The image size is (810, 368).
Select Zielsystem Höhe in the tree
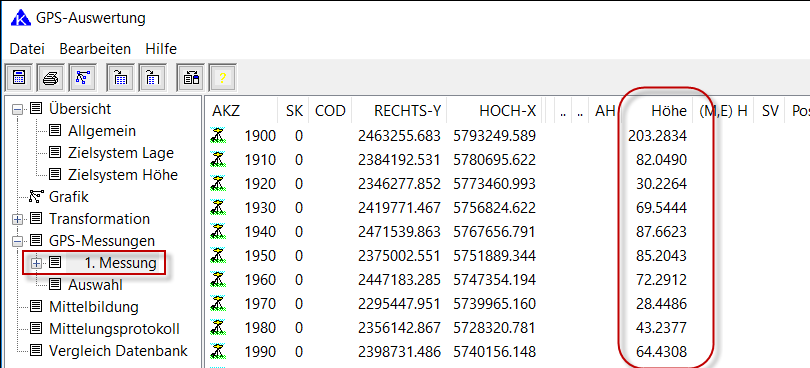[123, 175]
